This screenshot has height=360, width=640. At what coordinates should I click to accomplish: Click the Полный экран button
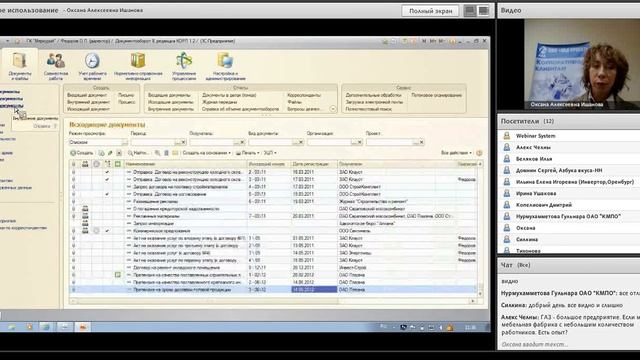pos(431,11)
